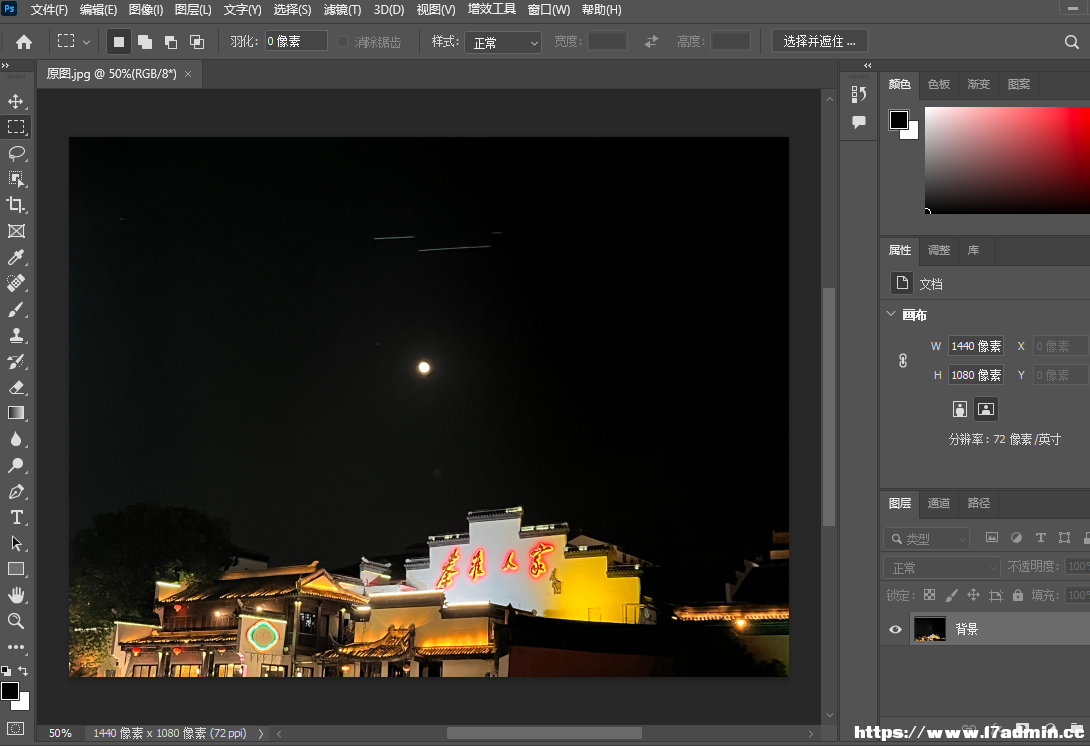The height and width of the screenshot is (746, 1090).
Task: Click the 选择并遮住 button
Action: click(x=820, y=42)
